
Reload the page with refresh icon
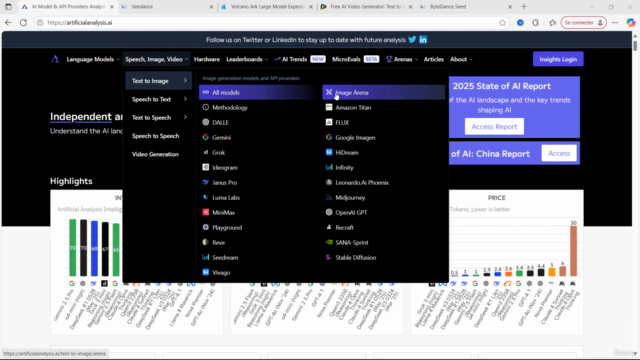point(23,22)
